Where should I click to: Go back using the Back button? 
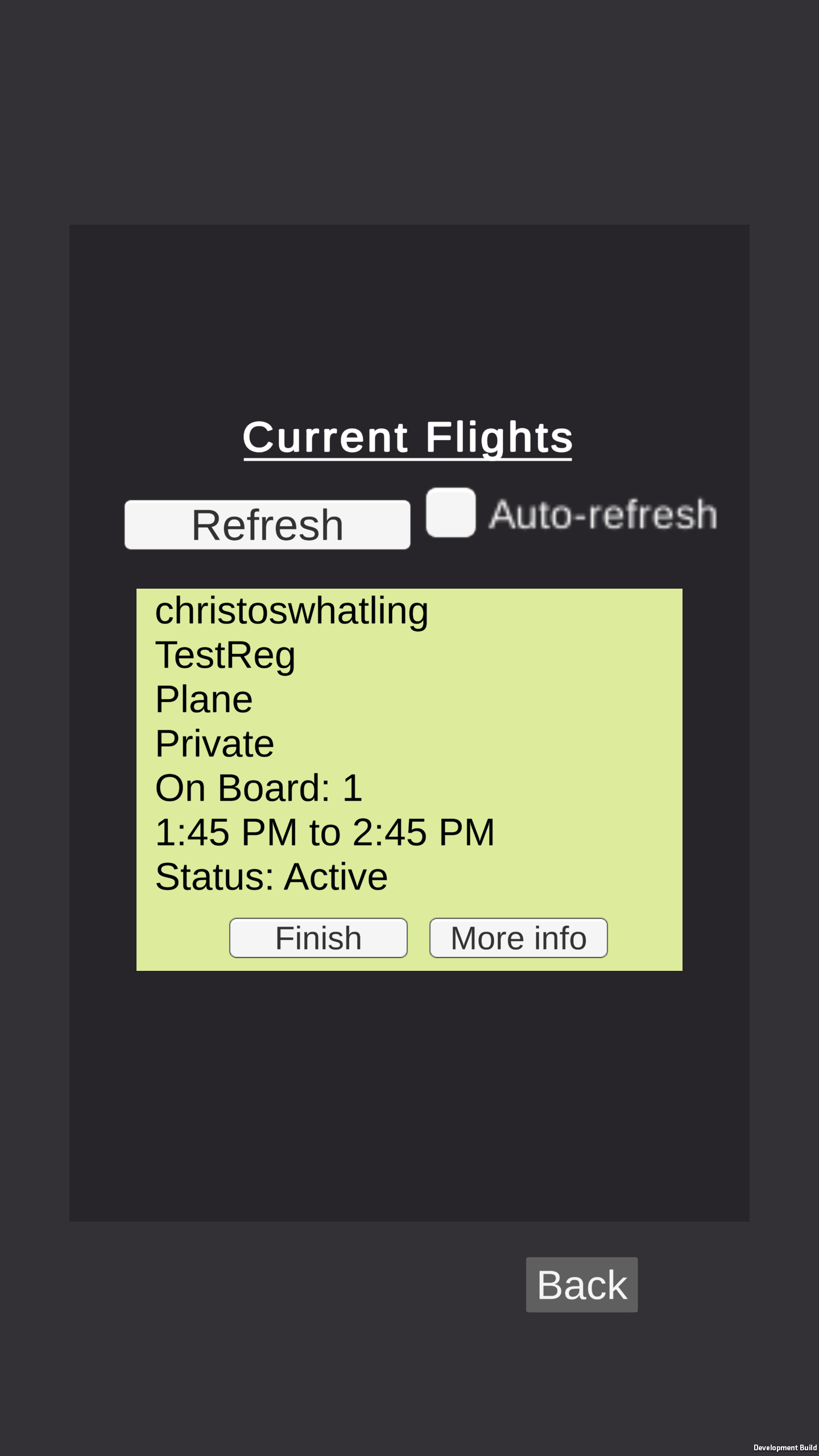tap(581, 1285)
